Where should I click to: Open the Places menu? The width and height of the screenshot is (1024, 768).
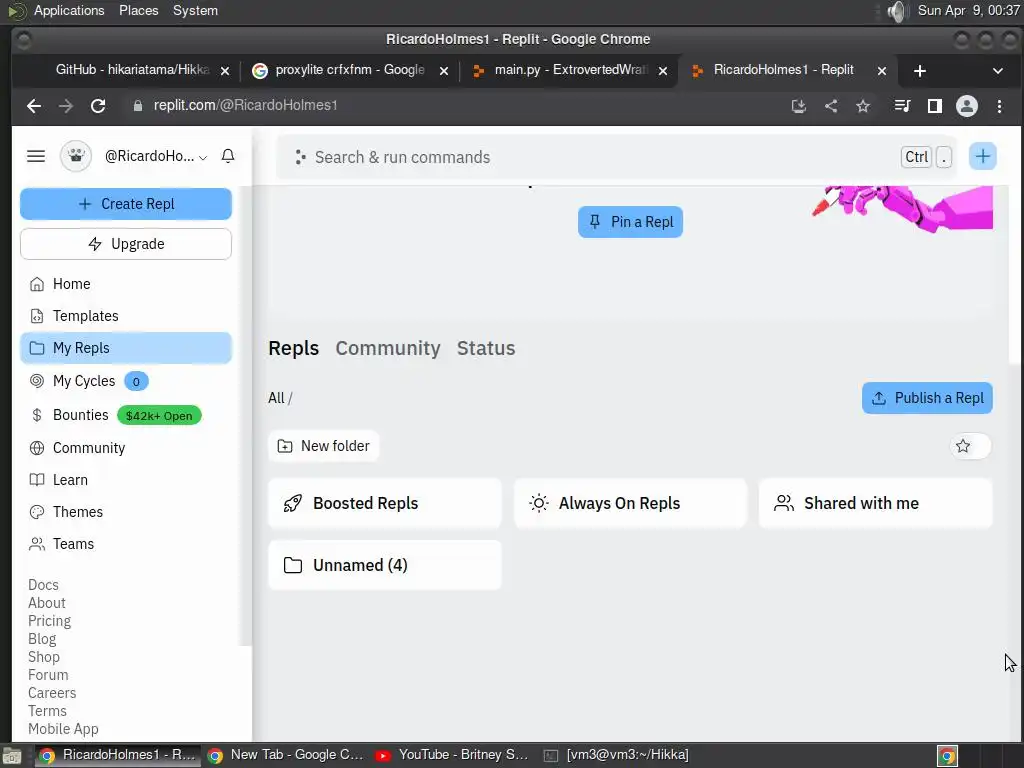(138, 10)
